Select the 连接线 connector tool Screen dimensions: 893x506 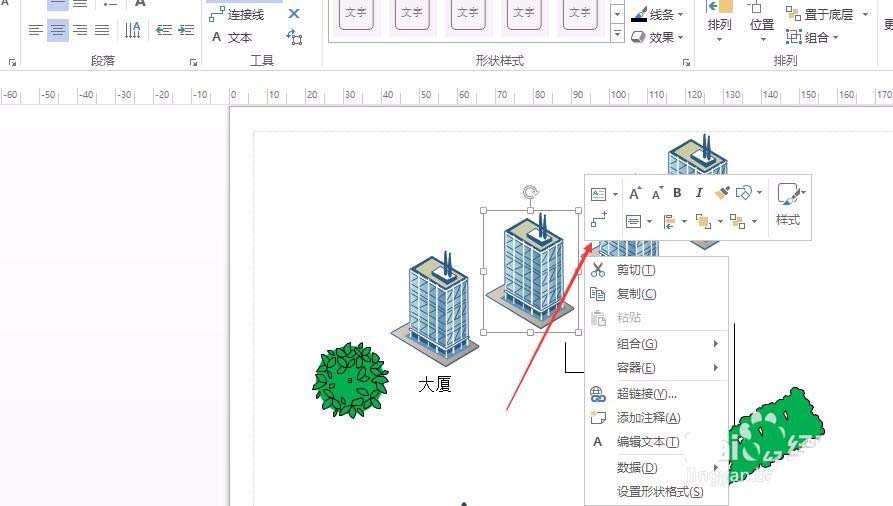point(236,14)
